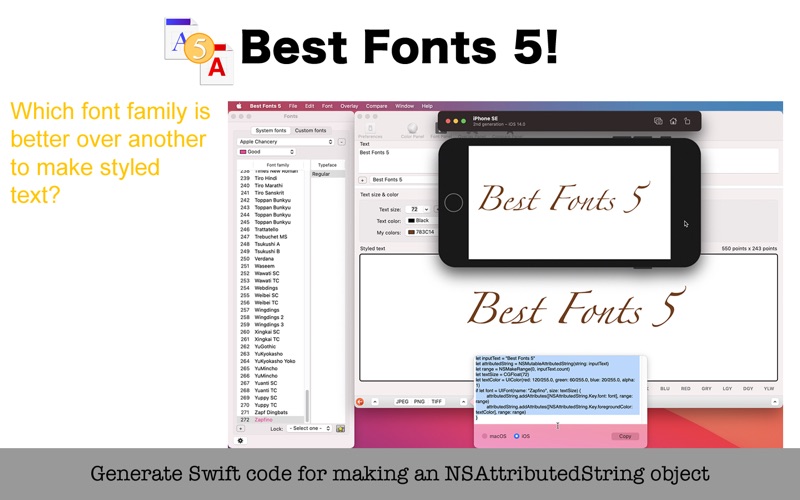The width and height of the screenshot is (800, 500).
Task: Click the font list scrollbar
Action: [x=307, y=406]
